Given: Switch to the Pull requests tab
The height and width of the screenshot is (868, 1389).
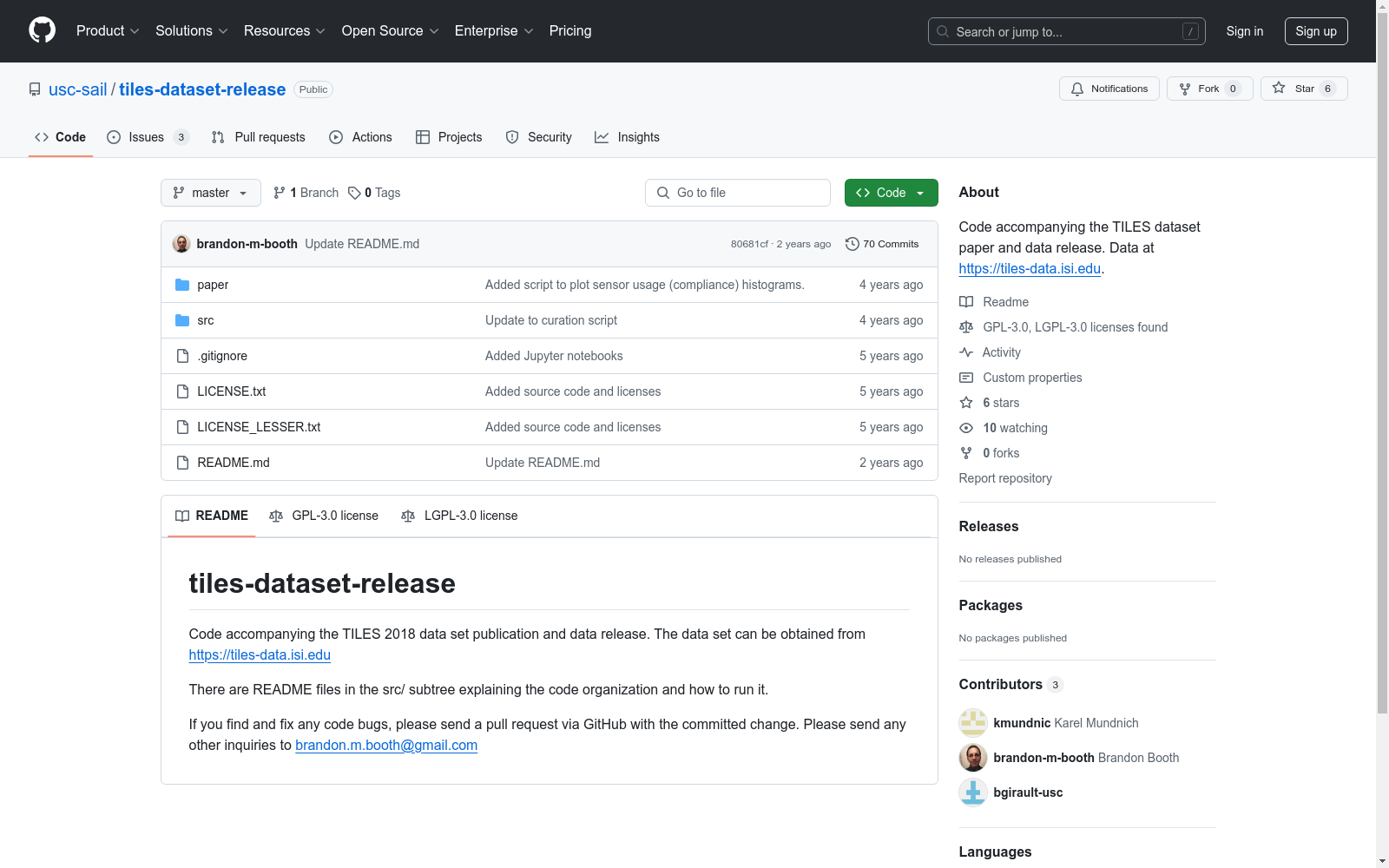Looking at the screenshot, I should [x=258, y=137].
